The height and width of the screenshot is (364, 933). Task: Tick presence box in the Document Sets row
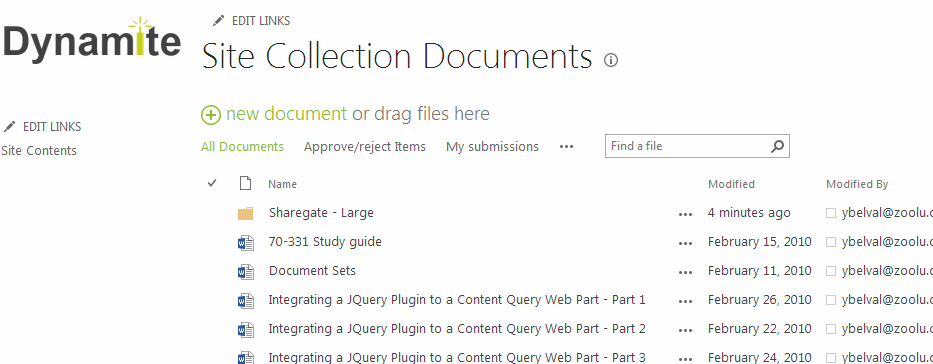point(831,271)
